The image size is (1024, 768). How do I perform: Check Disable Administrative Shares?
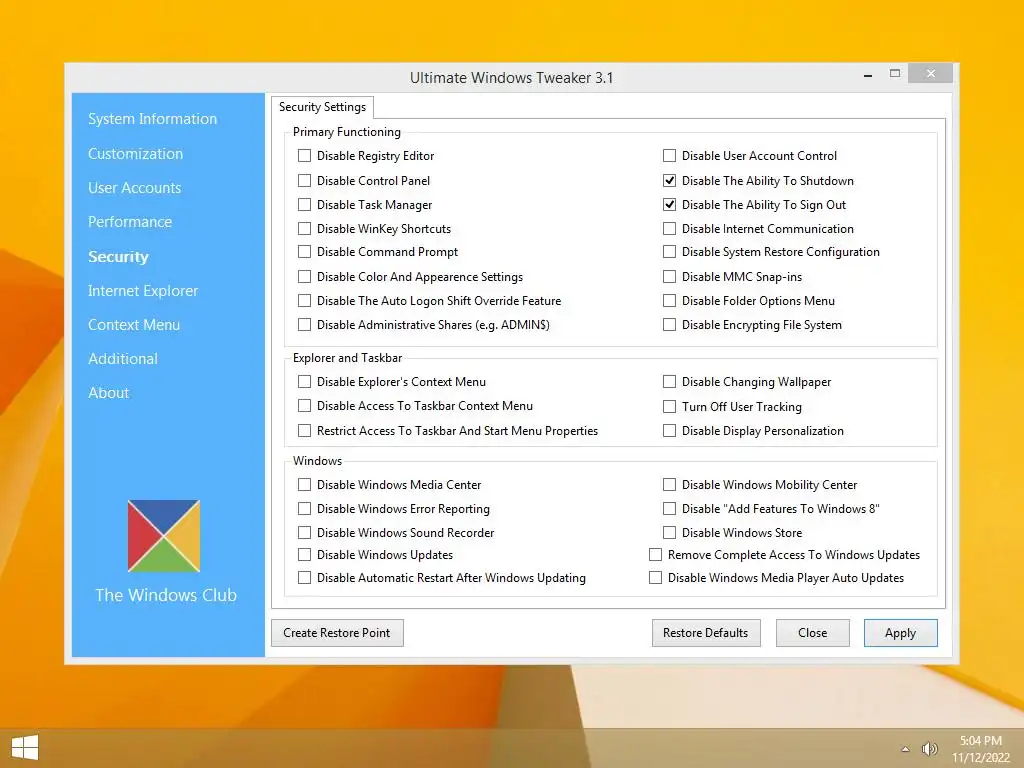(304, 325)
